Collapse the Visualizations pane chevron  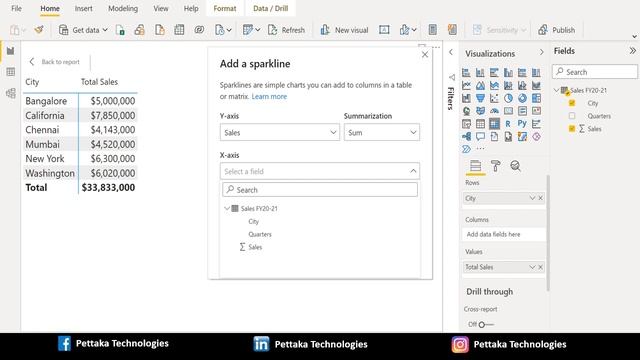tap(542, 53)
